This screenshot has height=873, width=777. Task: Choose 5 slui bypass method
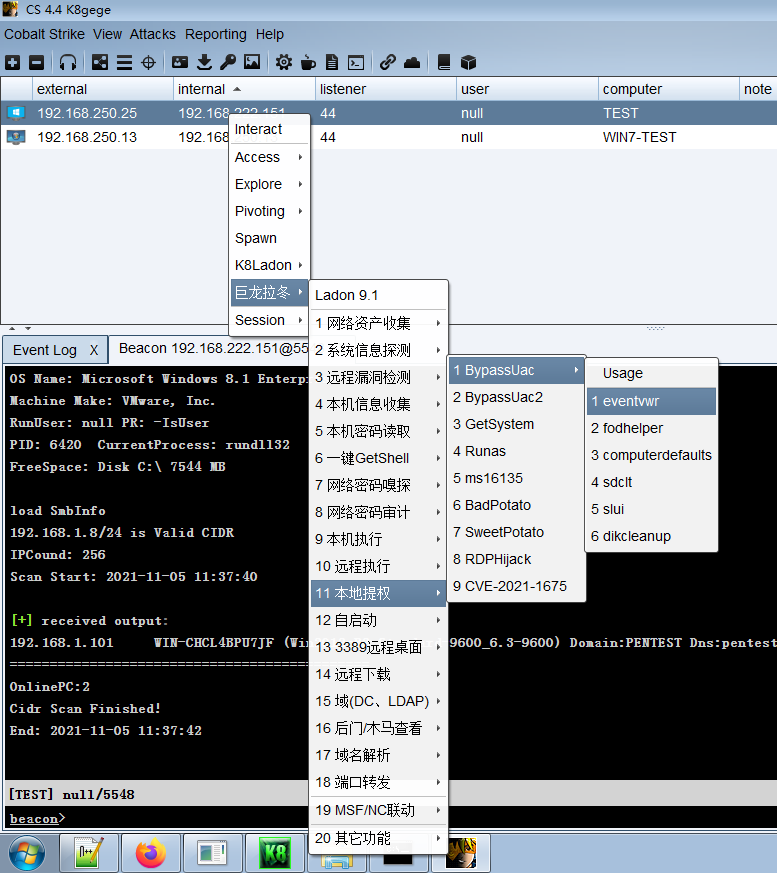pyautogui.click(x=651, y=509)
